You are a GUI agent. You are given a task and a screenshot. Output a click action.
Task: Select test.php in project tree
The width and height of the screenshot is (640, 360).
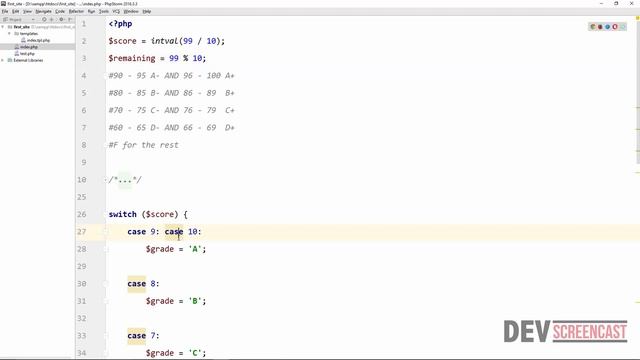(x=27, y=53)
